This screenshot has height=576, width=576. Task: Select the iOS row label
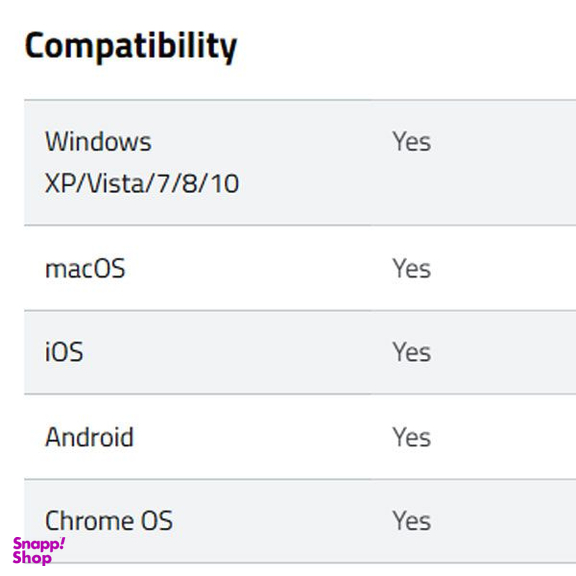(x=64, y=352)
